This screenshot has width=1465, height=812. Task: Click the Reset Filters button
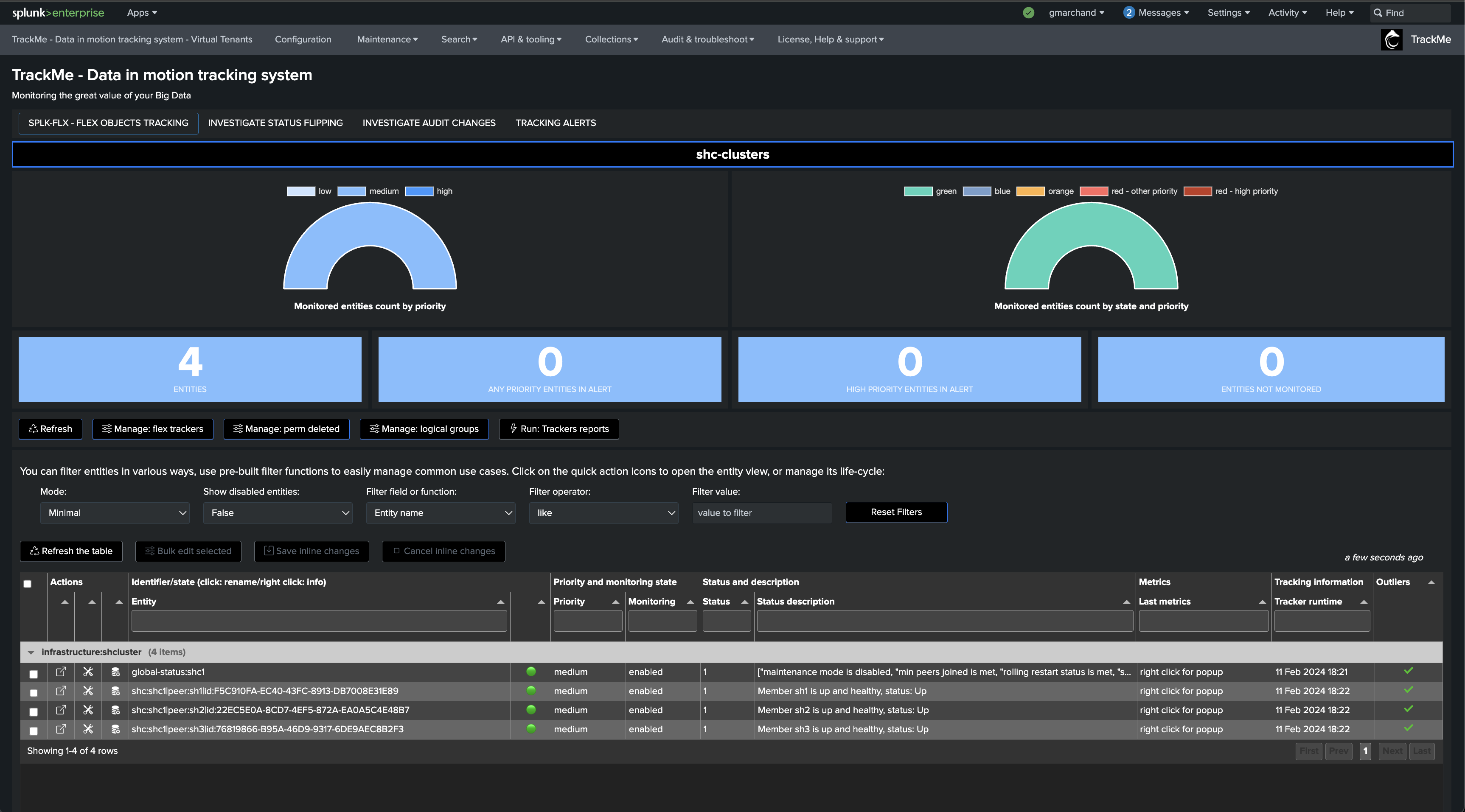896,512
